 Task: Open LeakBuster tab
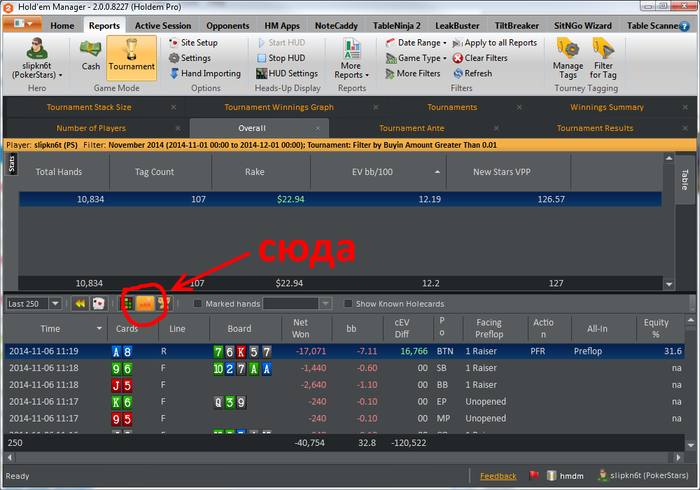(x=457, y=26)
